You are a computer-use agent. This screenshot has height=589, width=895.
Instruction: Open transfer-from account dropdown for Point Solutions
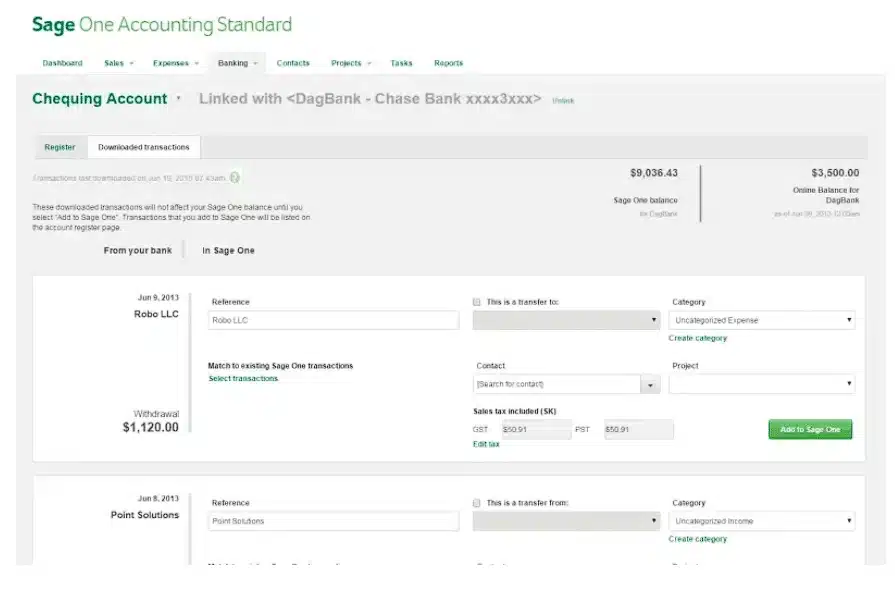coord(566,521)
